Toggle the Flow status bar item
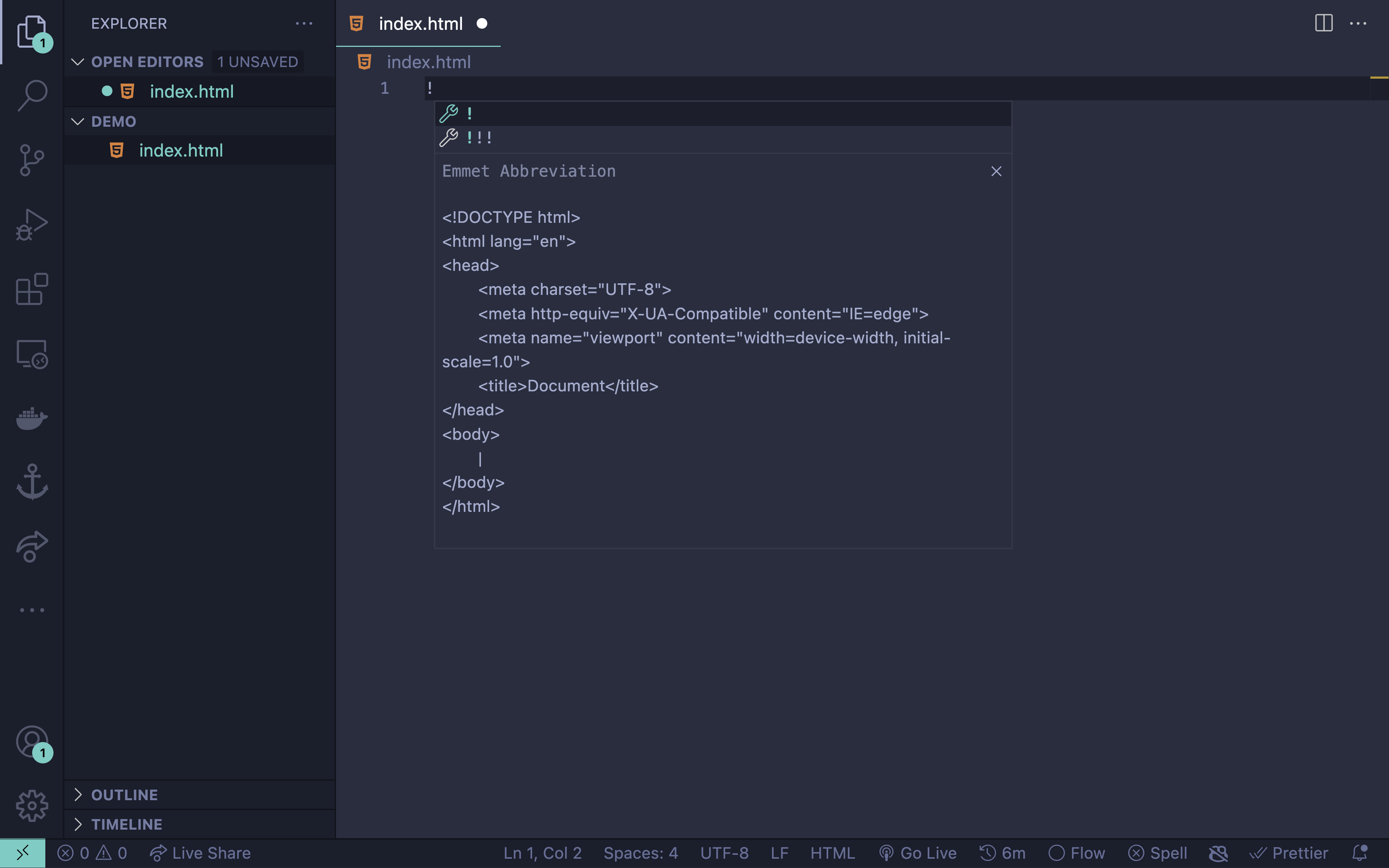Image resolution: width=1389 pixels, height=868 pixels. (1077, 853)
